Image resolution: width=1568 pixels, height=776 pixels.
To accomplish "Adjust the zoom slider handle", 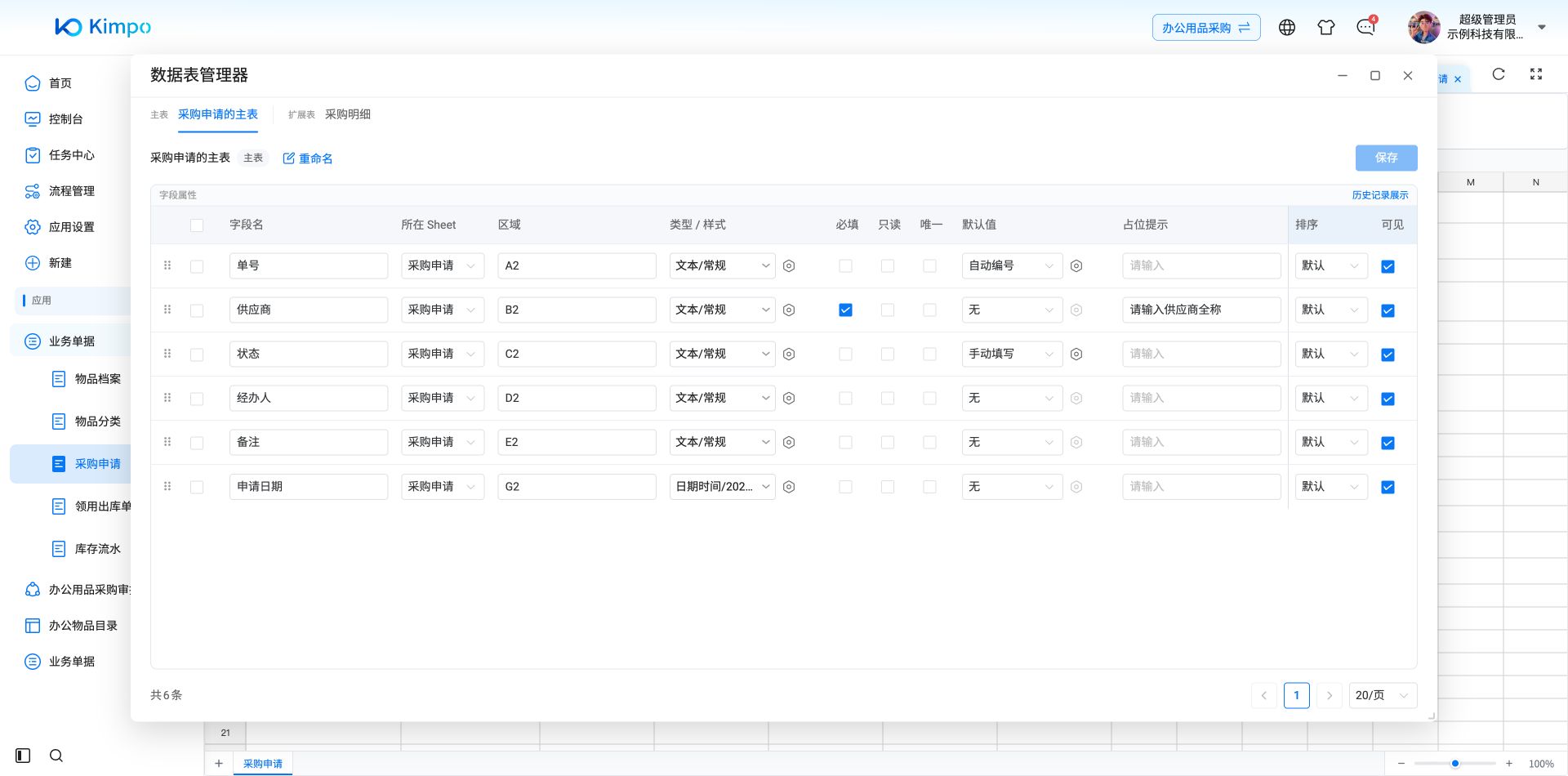I will point(1455,764).
